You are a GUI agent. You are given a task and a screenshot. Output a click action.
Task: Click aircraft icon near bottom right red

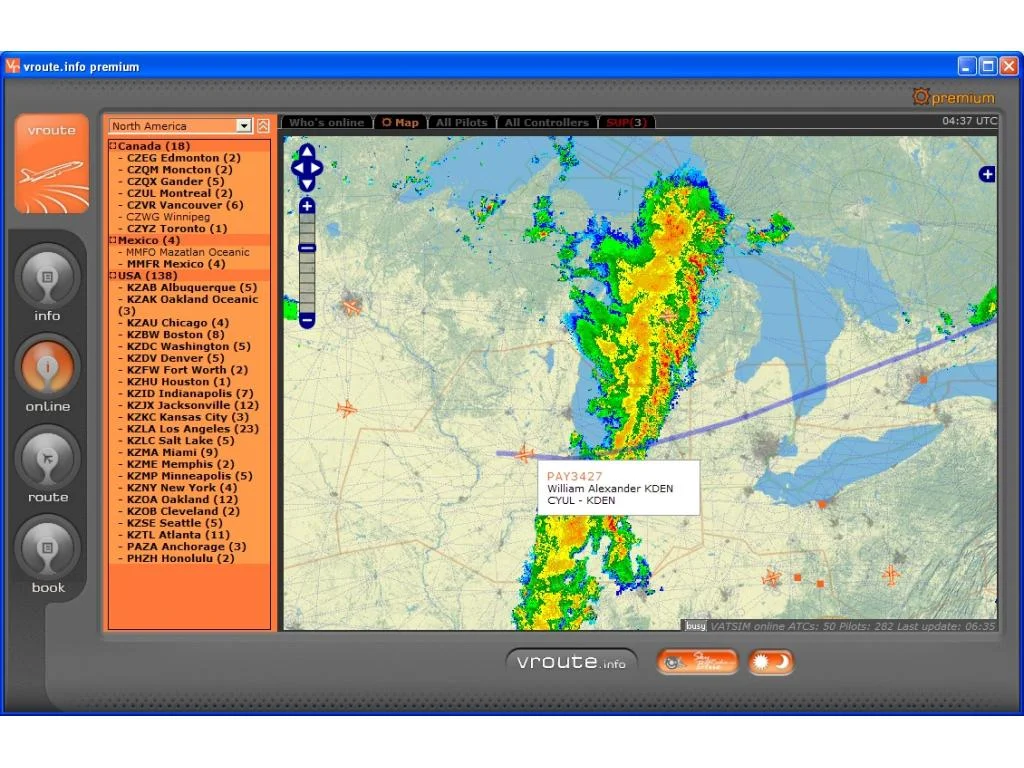pyautogui.click(x=772, y=577)
